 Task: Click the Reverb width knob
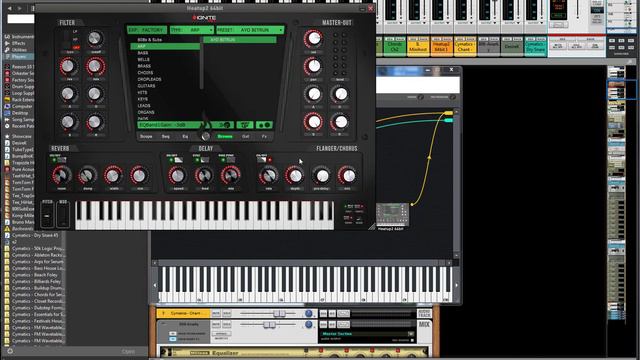click(113, 176)
